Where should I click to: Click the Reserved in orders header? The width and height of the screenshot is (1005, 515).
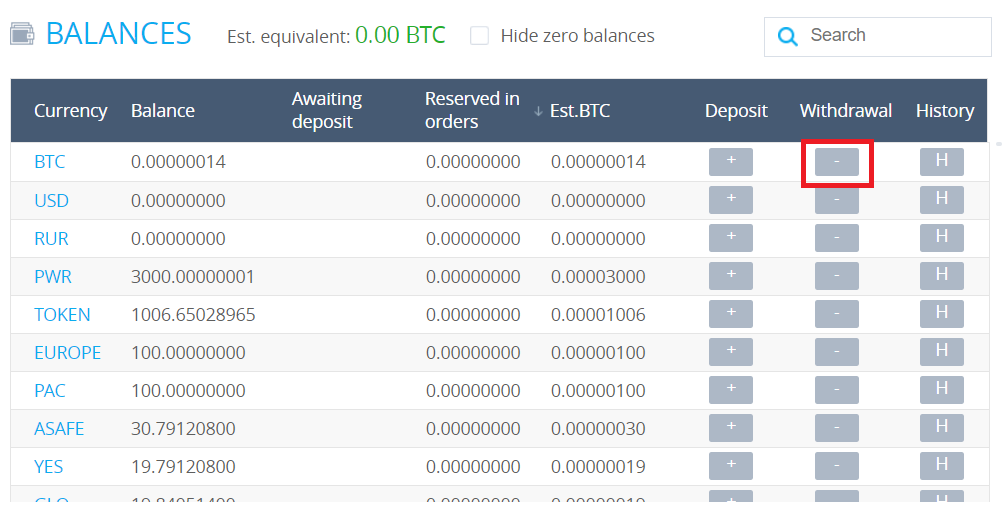472,110
